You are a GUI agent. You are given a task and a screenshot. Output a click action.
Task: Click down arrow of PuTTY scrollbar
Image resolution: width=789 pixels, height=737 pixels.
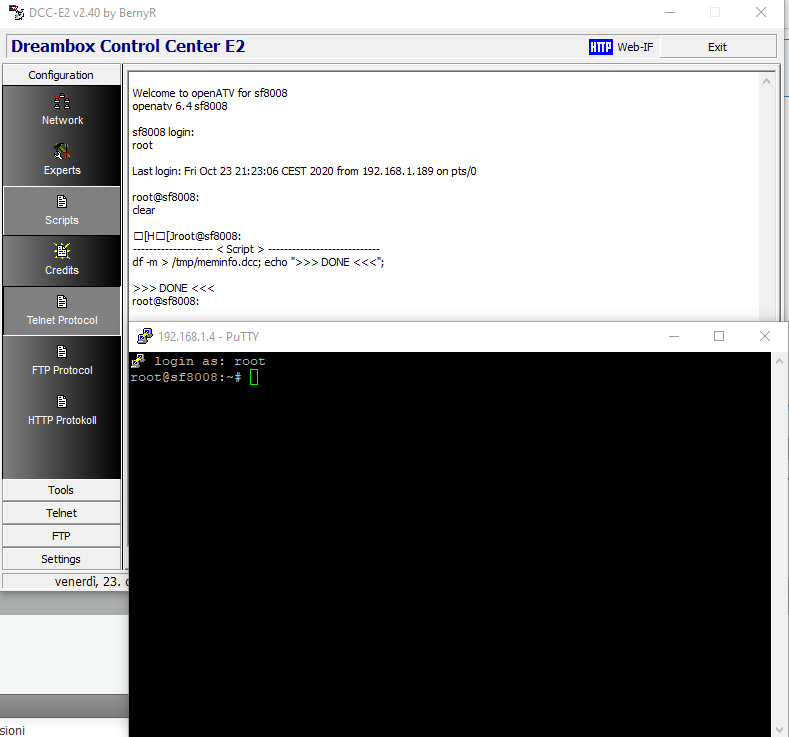pyautogui.click(x=779, y=729)
